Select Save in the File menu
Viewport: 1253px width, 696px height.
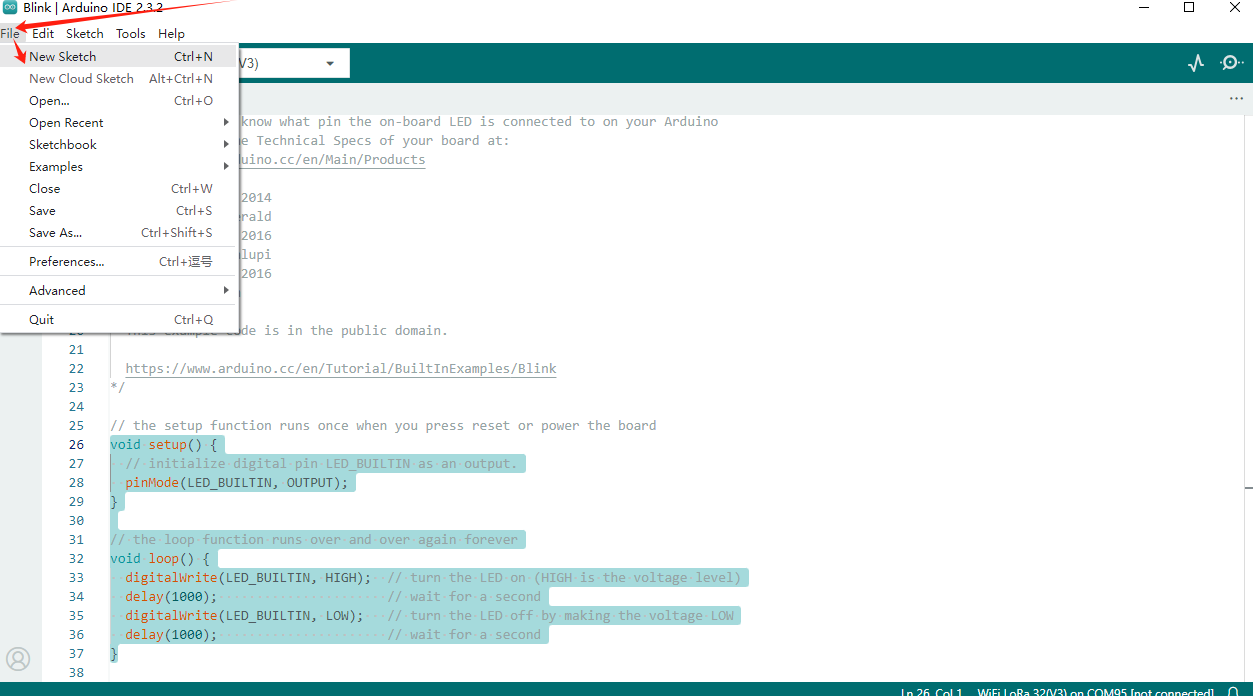119,211
